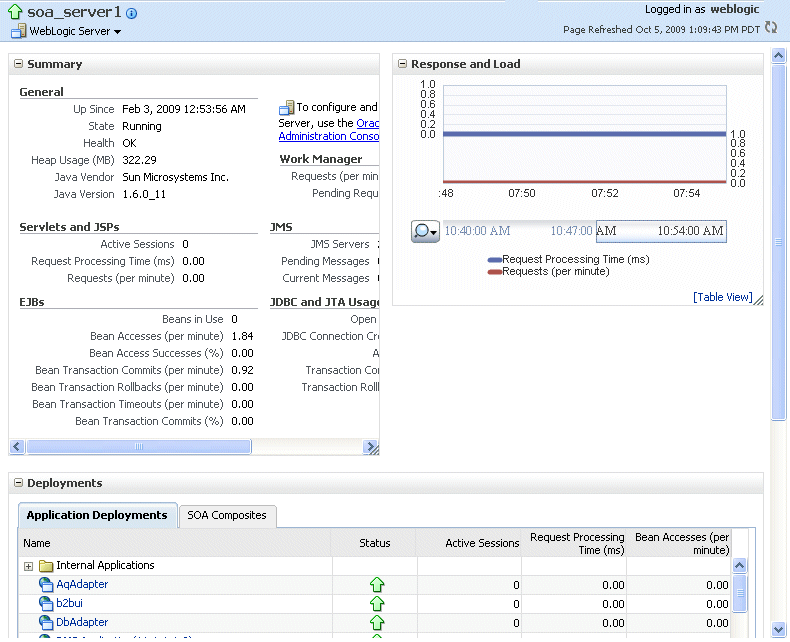Click the main page vertical scrollbar thumb
Screen dimensions: 790x642
click(x=778, y=242)
